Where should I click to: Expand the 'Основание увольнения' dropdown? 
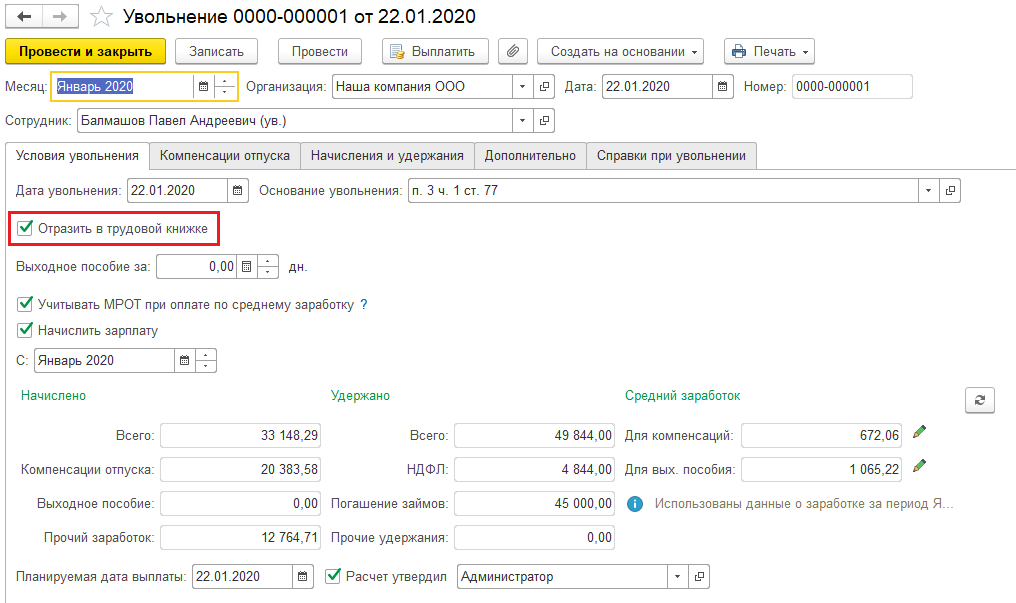point(929,190)
